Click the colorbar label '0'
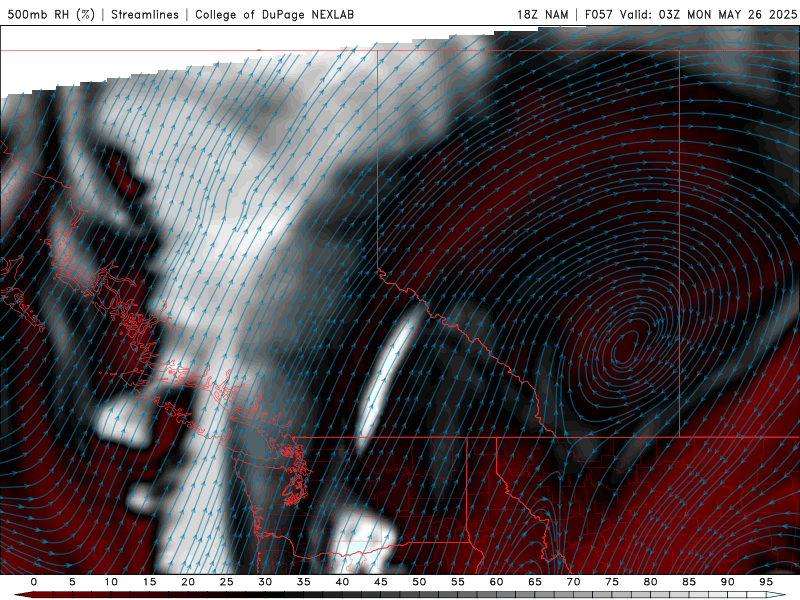This screenshot has width=800, height=600. click(34, 582)
